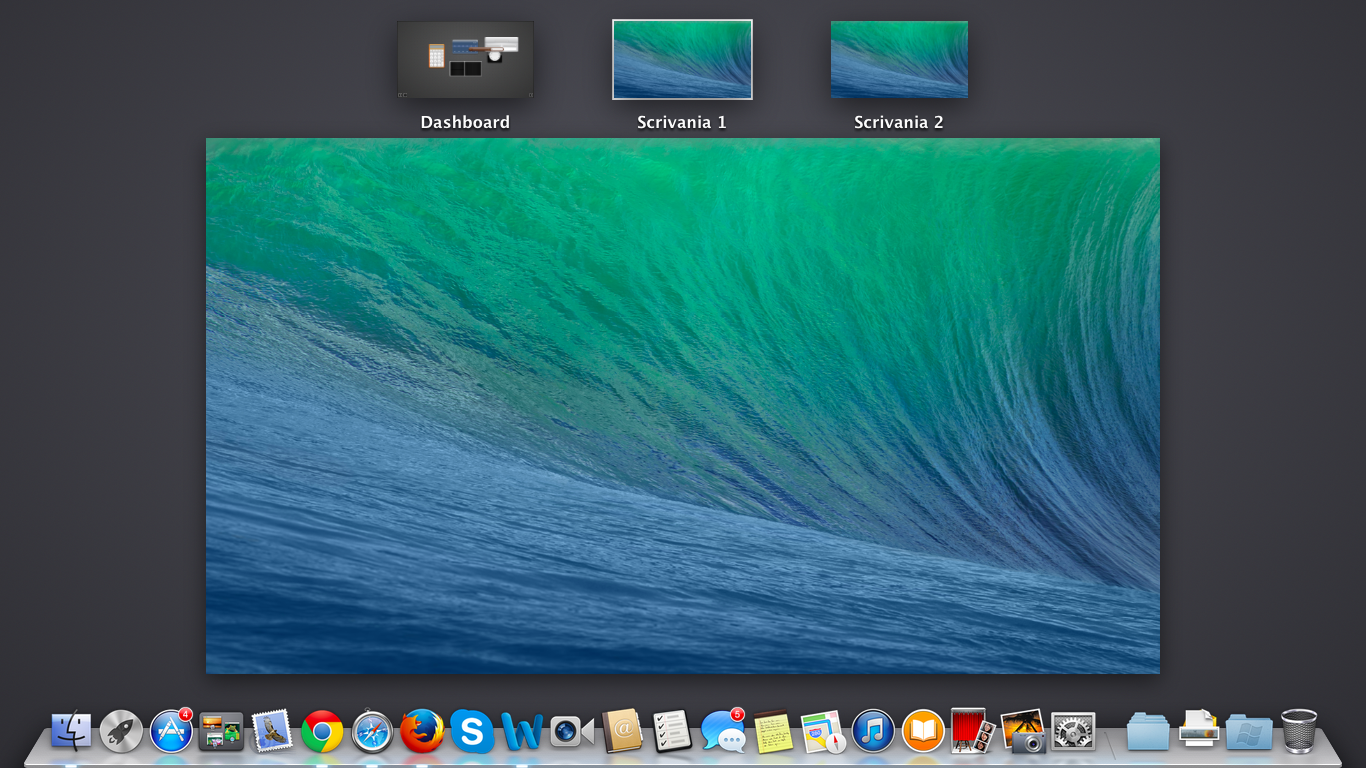Click the Mail stamp icon

click(x=271, y=731)
